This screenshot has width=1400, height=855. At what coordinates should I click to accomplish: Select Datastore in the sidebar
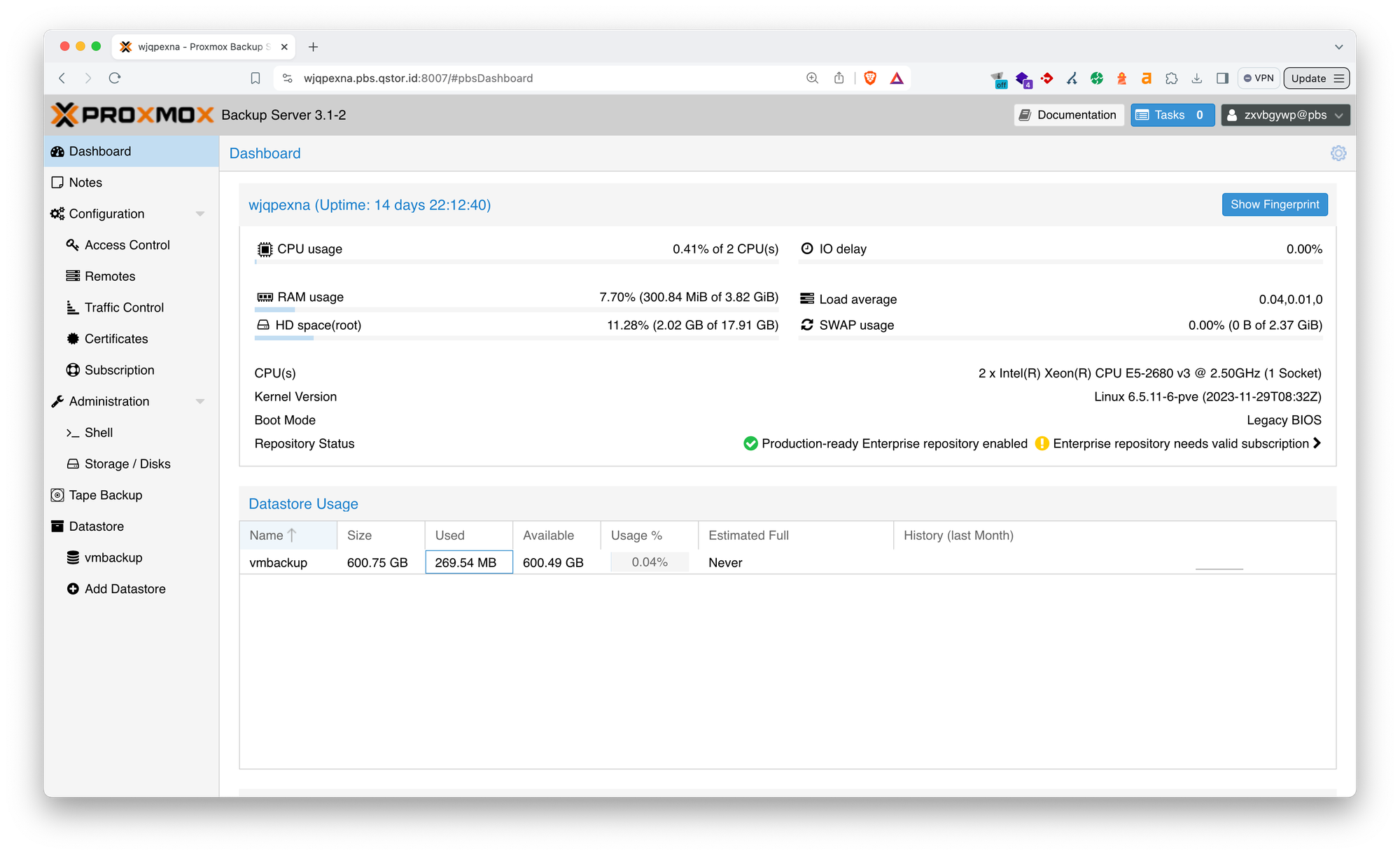pos(132,527)
